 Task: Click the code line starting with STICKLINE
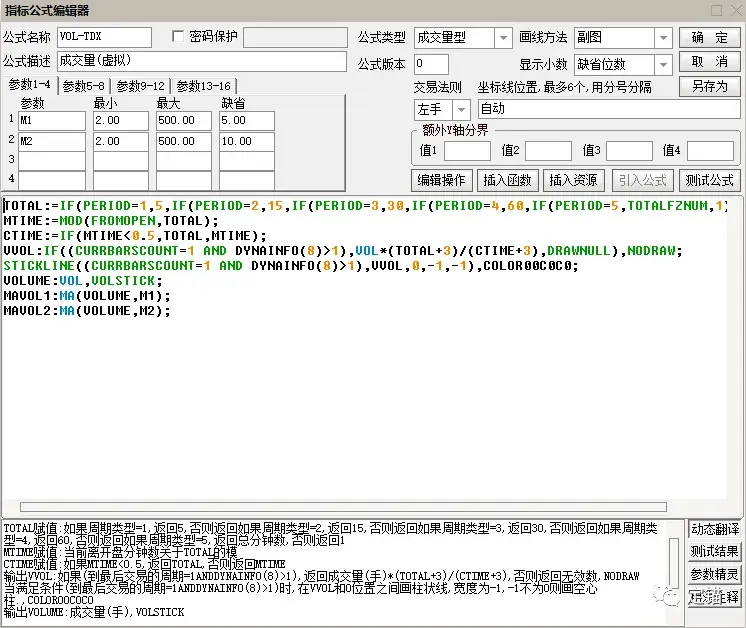coord(291,266)
